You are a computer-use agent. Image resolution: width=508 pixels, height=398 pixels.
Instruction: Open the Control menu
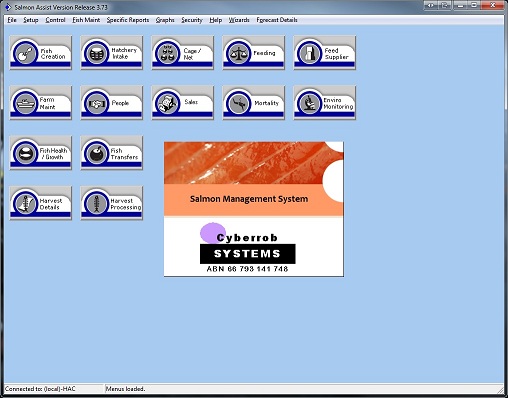[55, 20]
